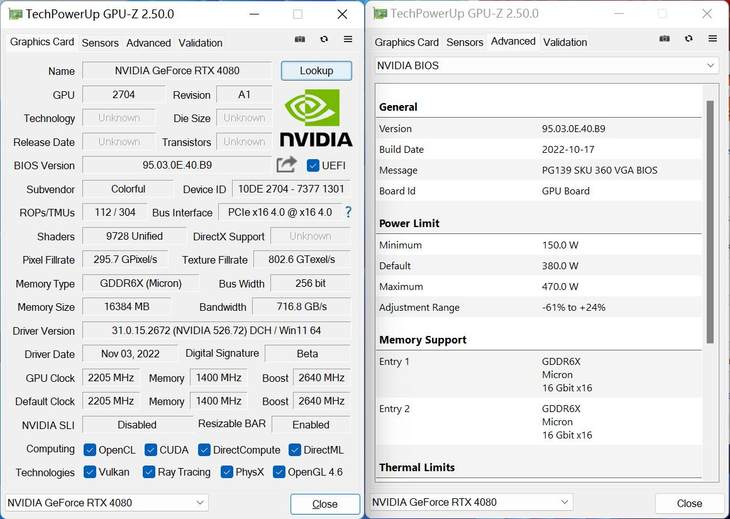Click the screenshot camera icon in left GPU-Z window
Image resolution: width=730 pixels, height=519 pixels.
300,40
